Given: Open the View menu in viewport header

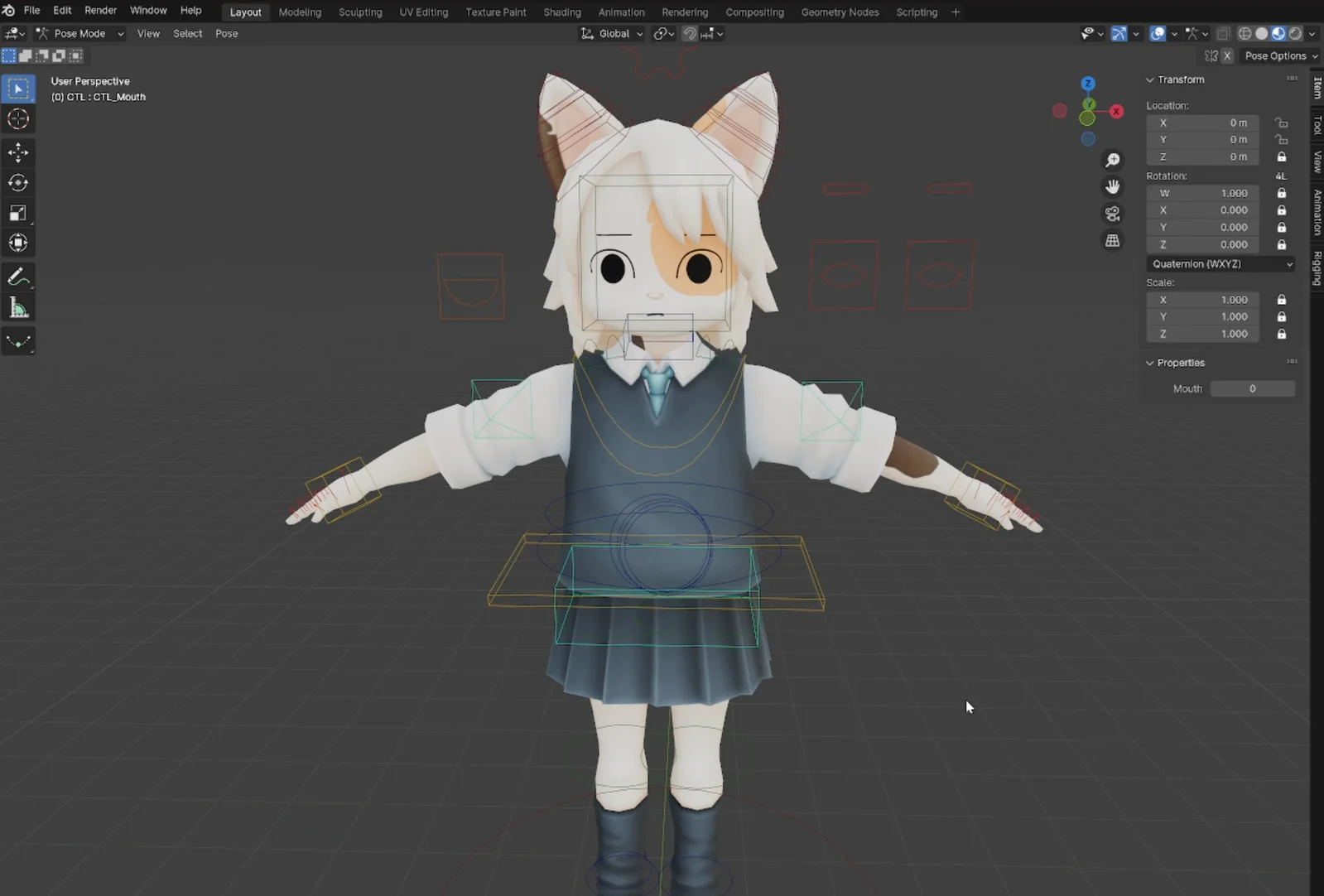Looking at the screenshot, I should [148, 33].
